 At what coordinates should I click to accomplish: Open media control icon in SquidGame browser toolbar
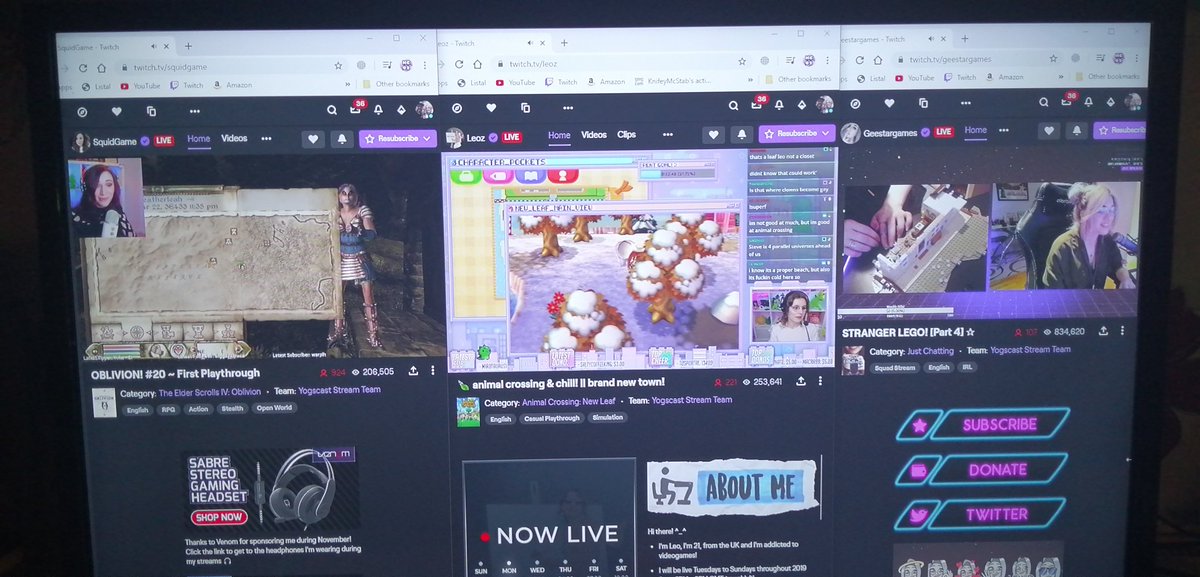(386, 65)
